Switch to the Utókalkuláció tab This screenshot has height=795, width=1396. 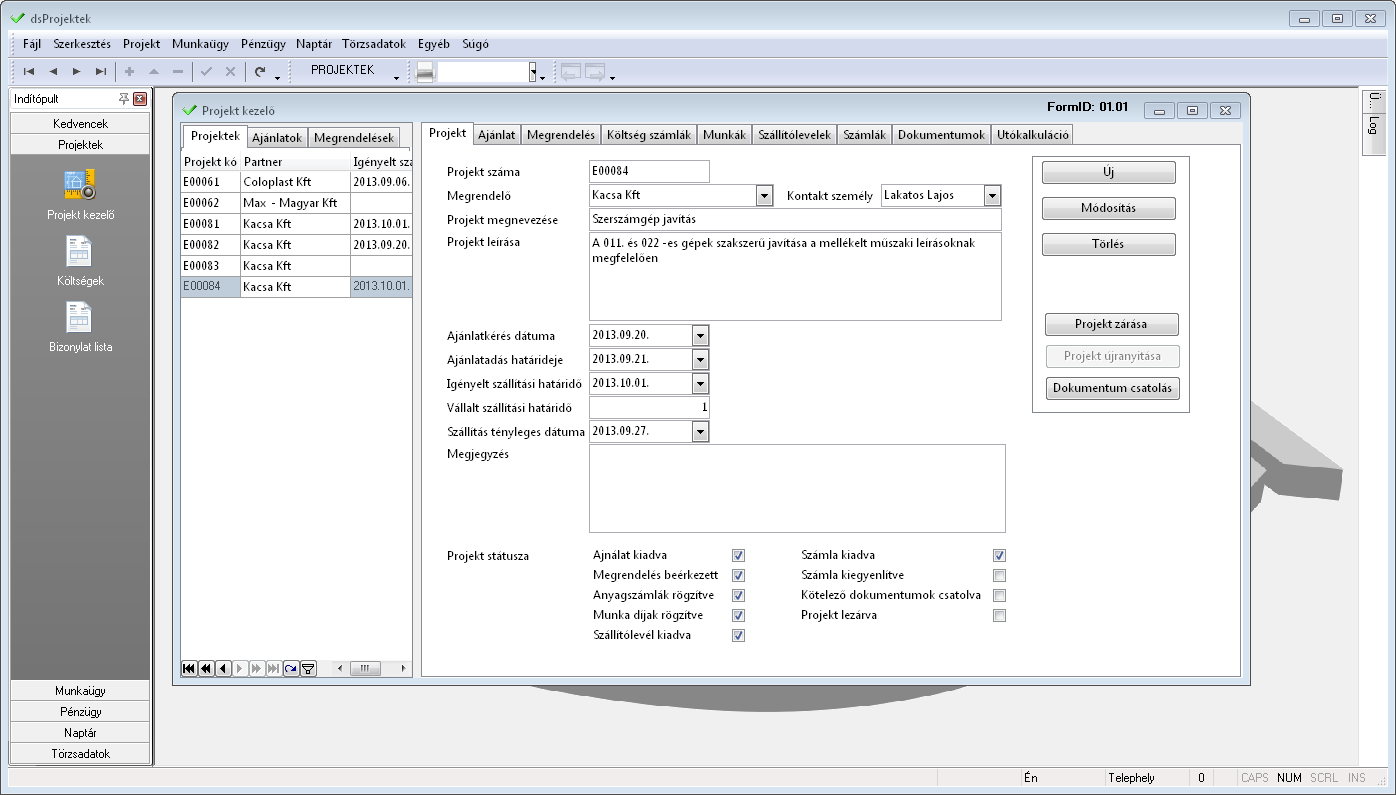pos(1032,135)
